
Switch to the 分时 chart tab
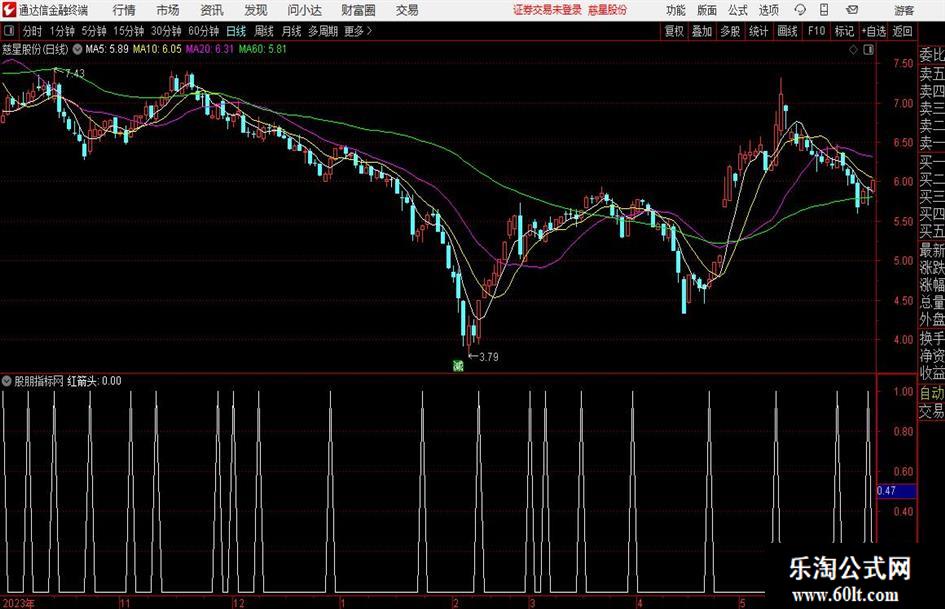33,31
